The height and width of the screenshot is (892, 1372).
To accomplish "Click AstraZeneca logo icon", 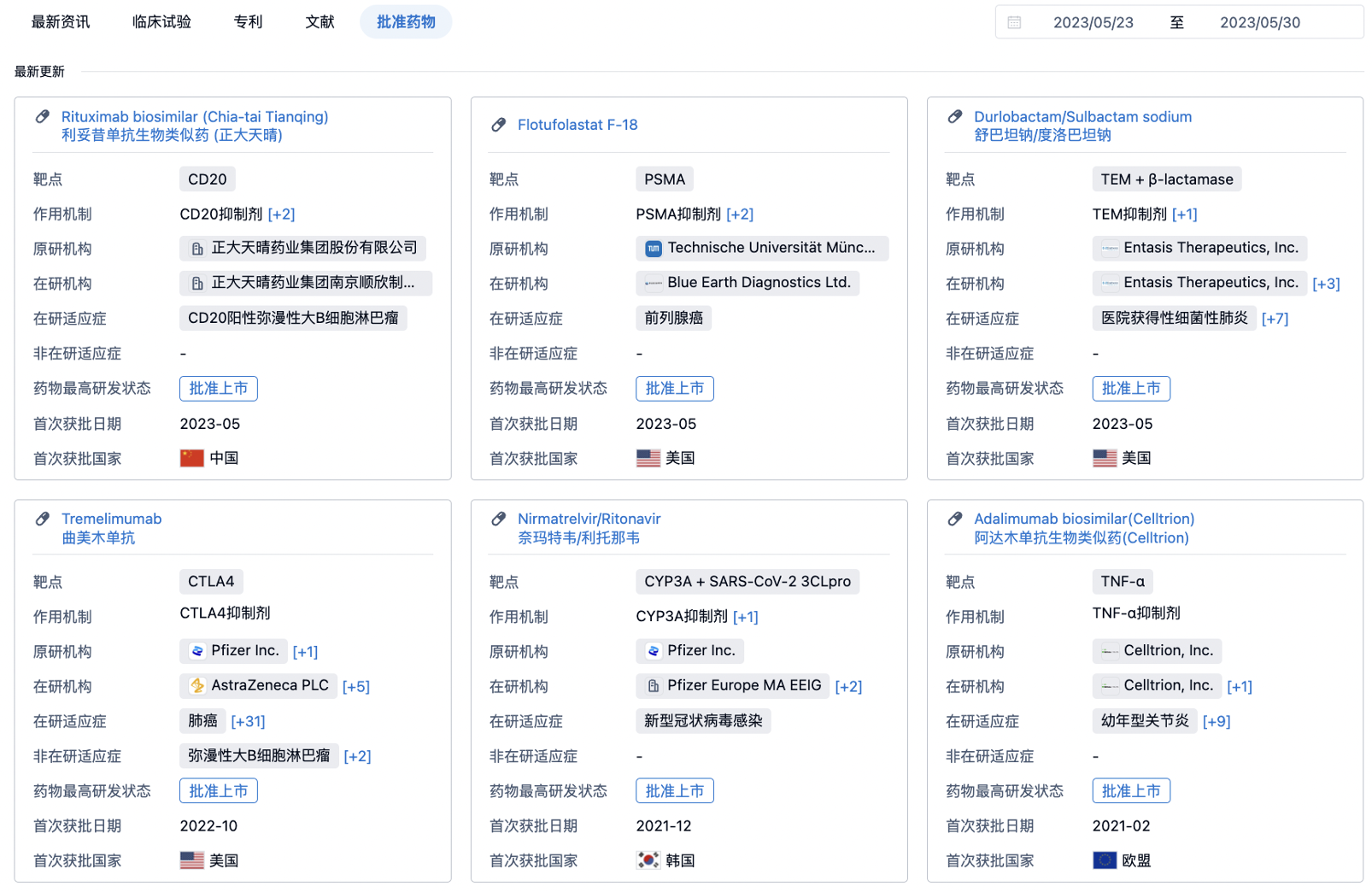I will pyautogui.click(x=197, y=686).
